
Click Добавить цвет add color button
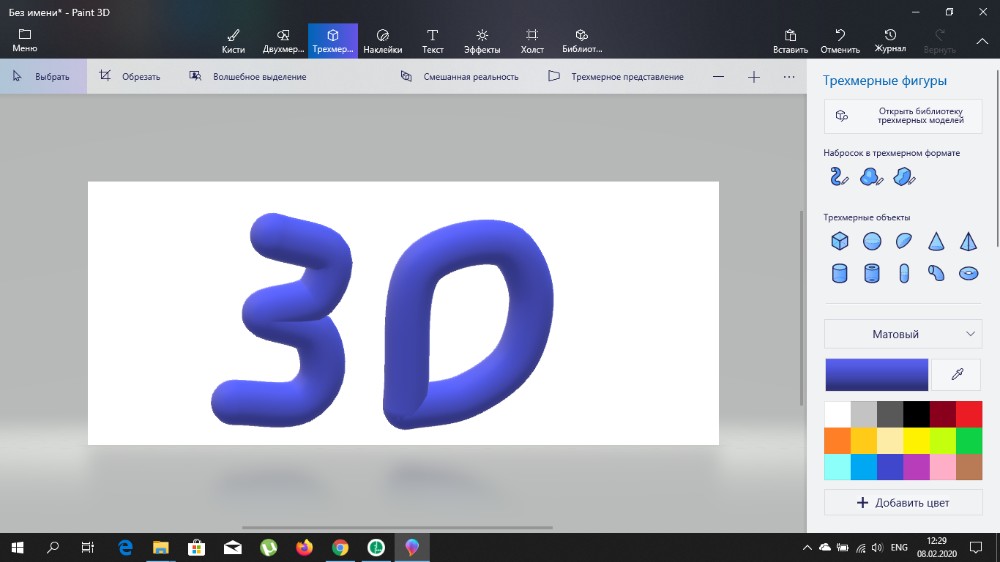(x=903, y=503)
